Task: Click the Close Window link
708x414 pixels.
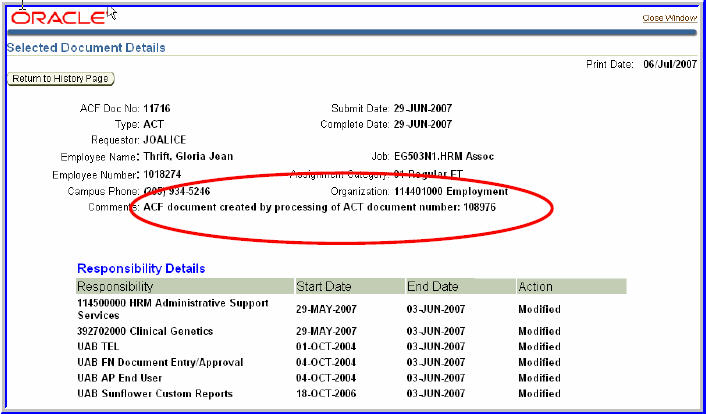Action: pos(669,18)
